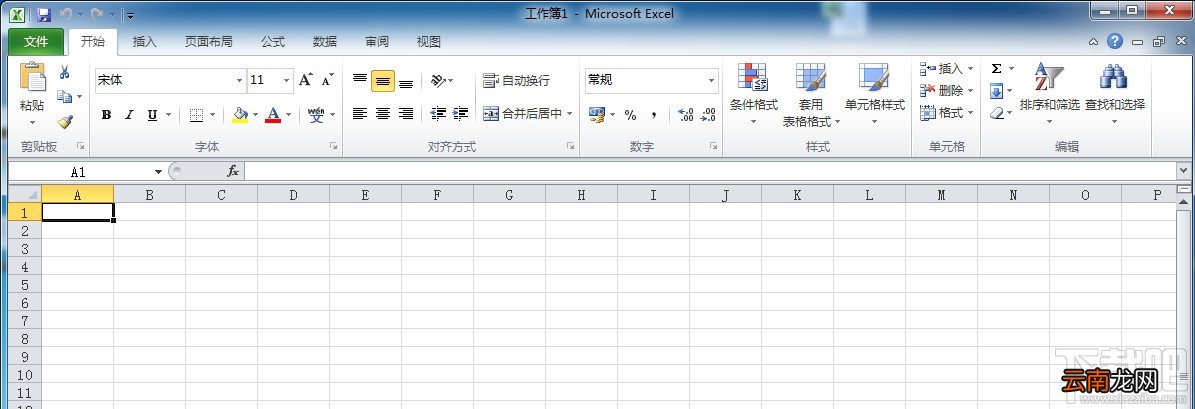Toggle center horizontal alignment

[x=383, y=113]
